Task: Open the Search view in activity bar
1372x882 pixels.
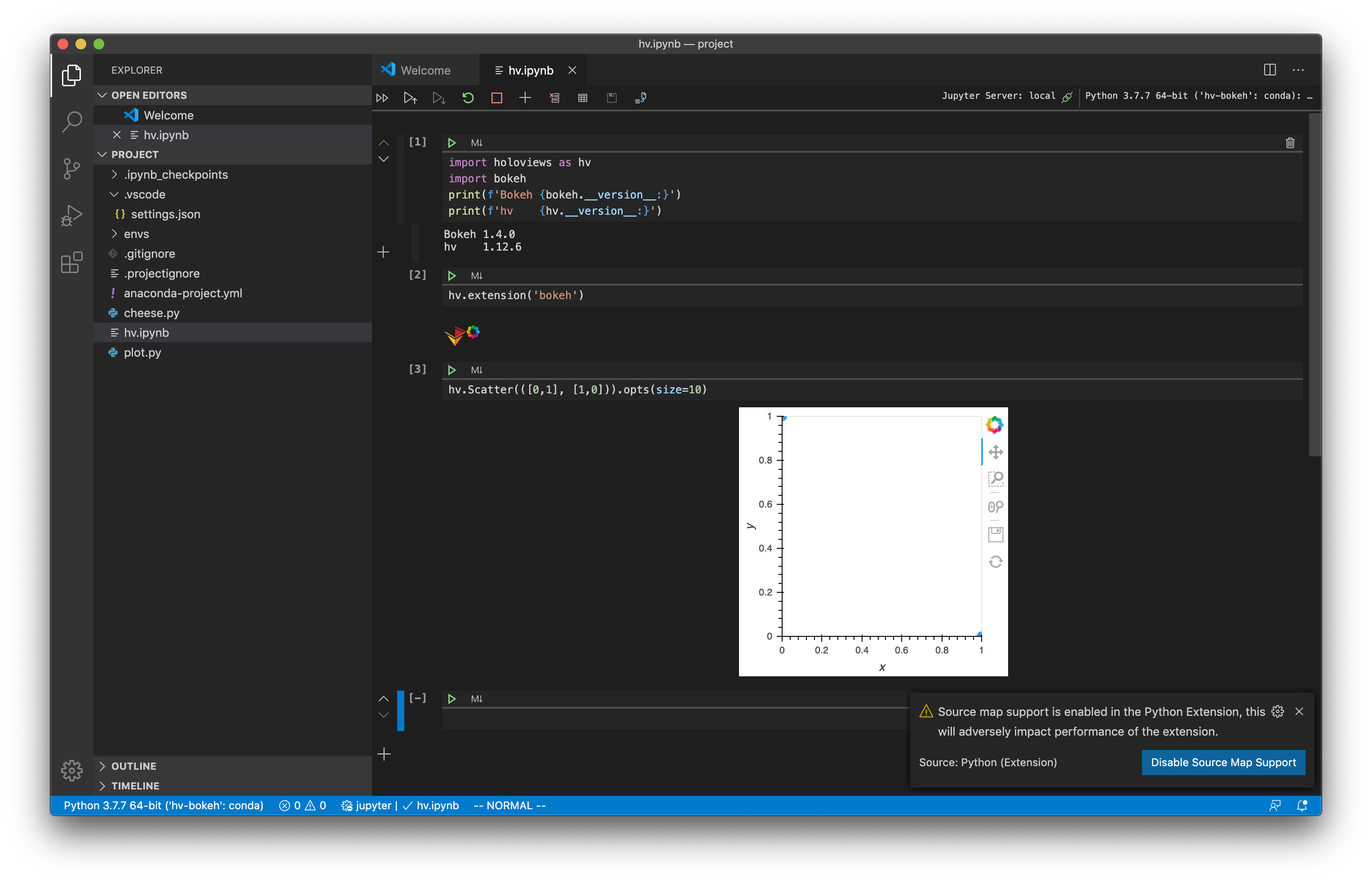Action: coord(71,121)
